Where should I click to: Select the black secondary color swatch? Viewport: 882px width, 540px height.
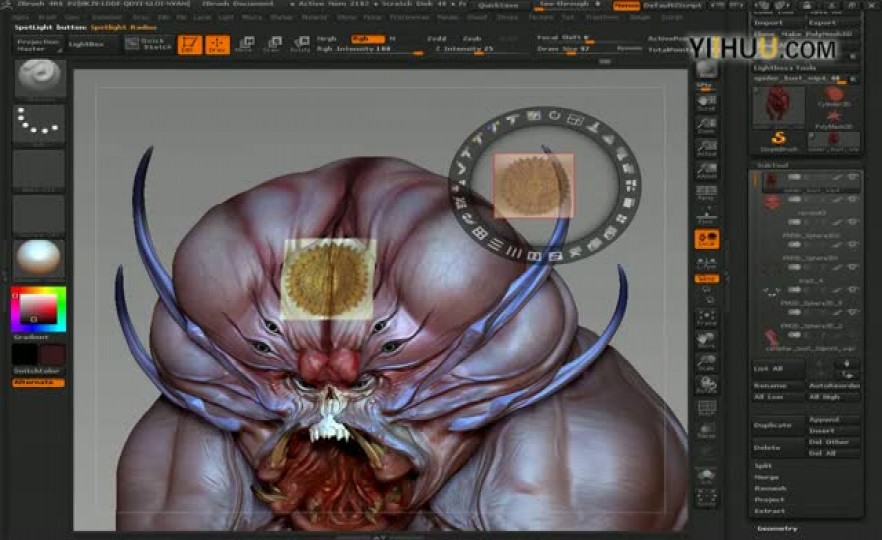coord(24,355)
